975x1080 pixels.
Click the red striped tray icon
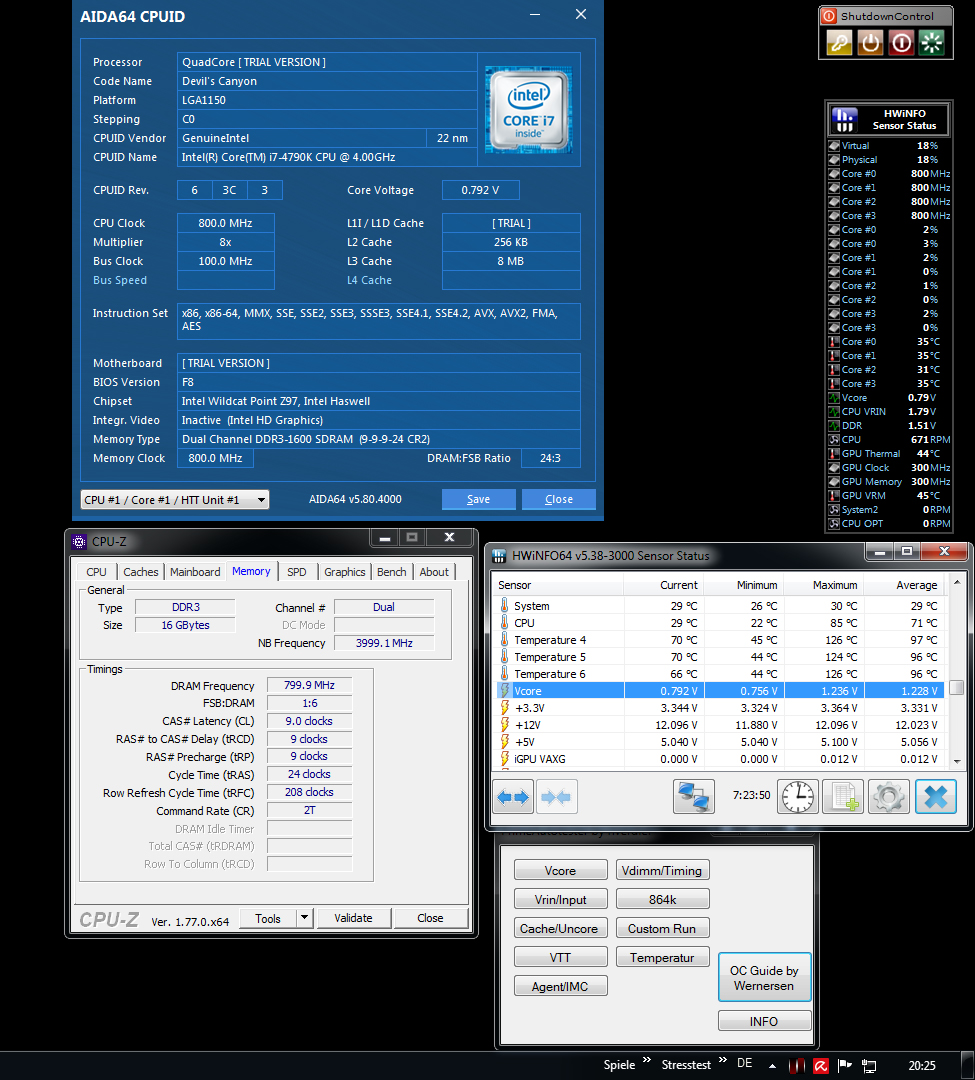click(797, 1066)
